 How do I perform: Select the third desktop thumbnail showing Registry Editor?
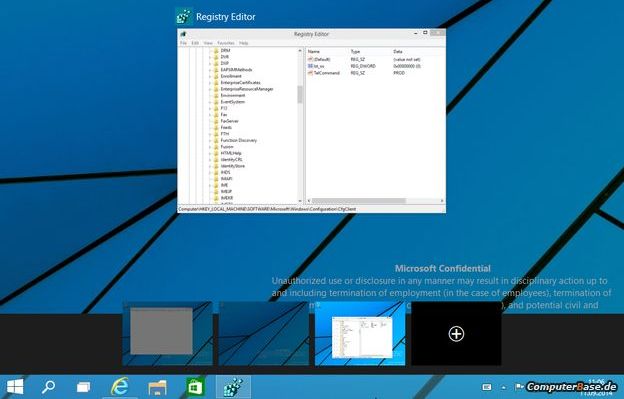(x=360, y=333)
